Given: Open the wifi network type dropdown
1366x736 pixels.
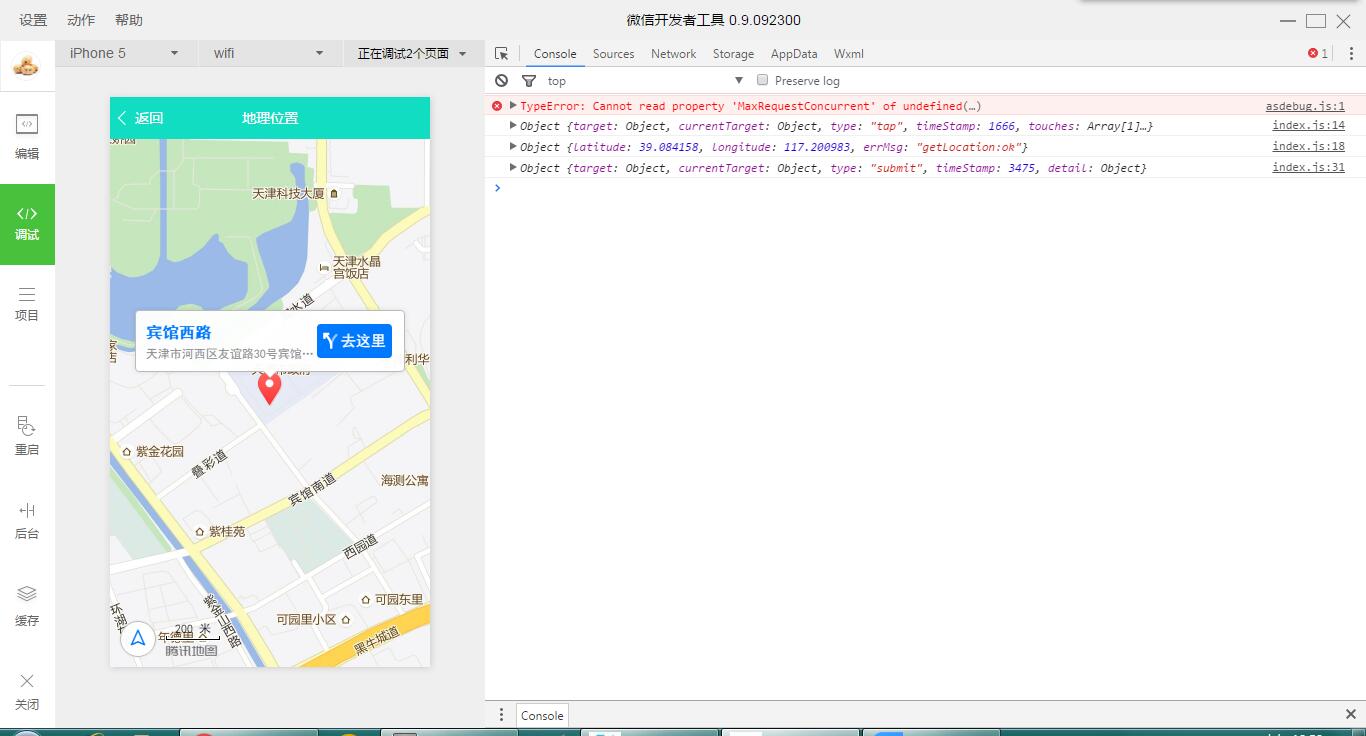Looking at the screenshot, I should (269, 54).
